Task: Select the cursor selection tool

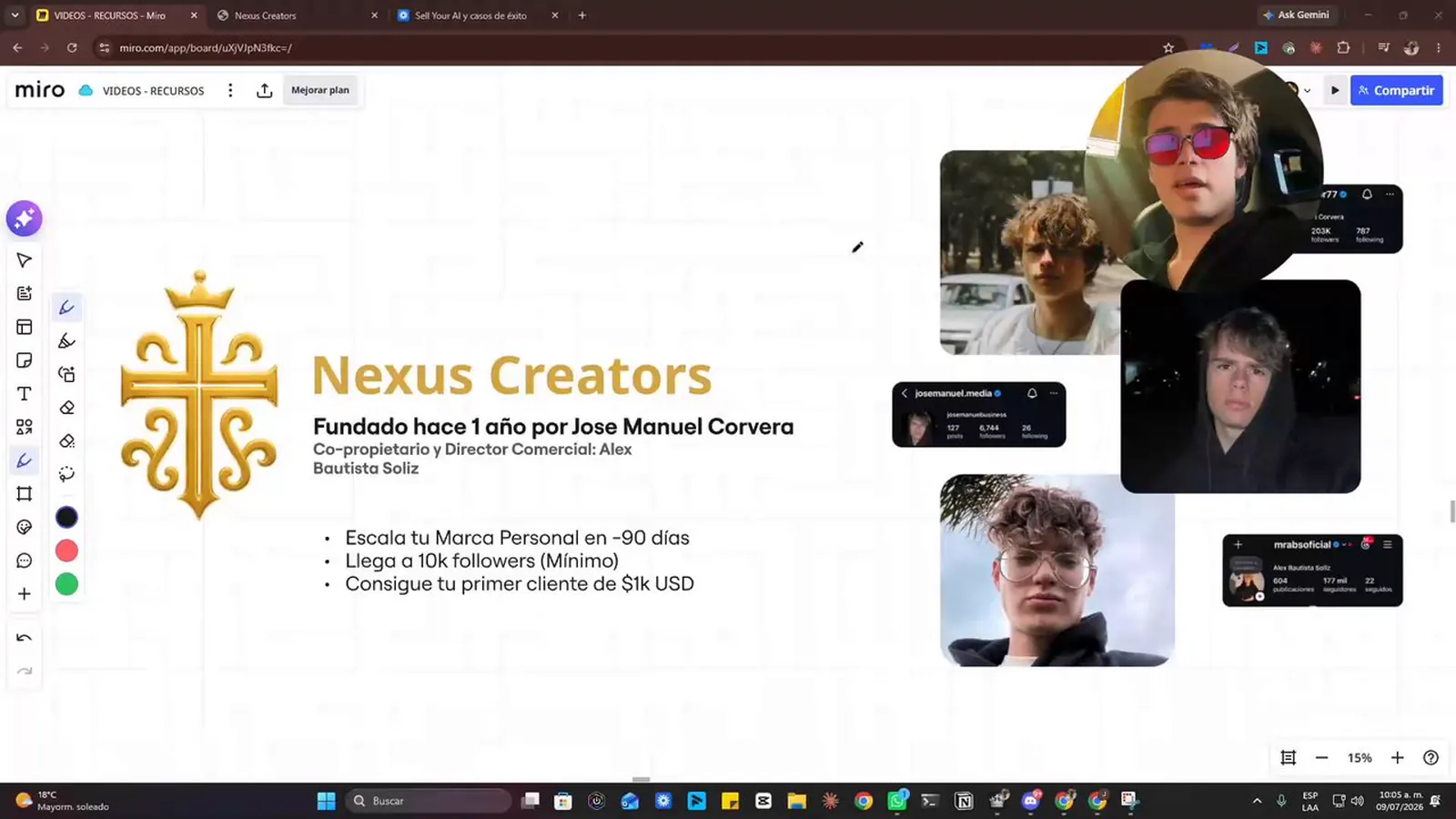Action: pyautogui.click(x=25, y=260)
